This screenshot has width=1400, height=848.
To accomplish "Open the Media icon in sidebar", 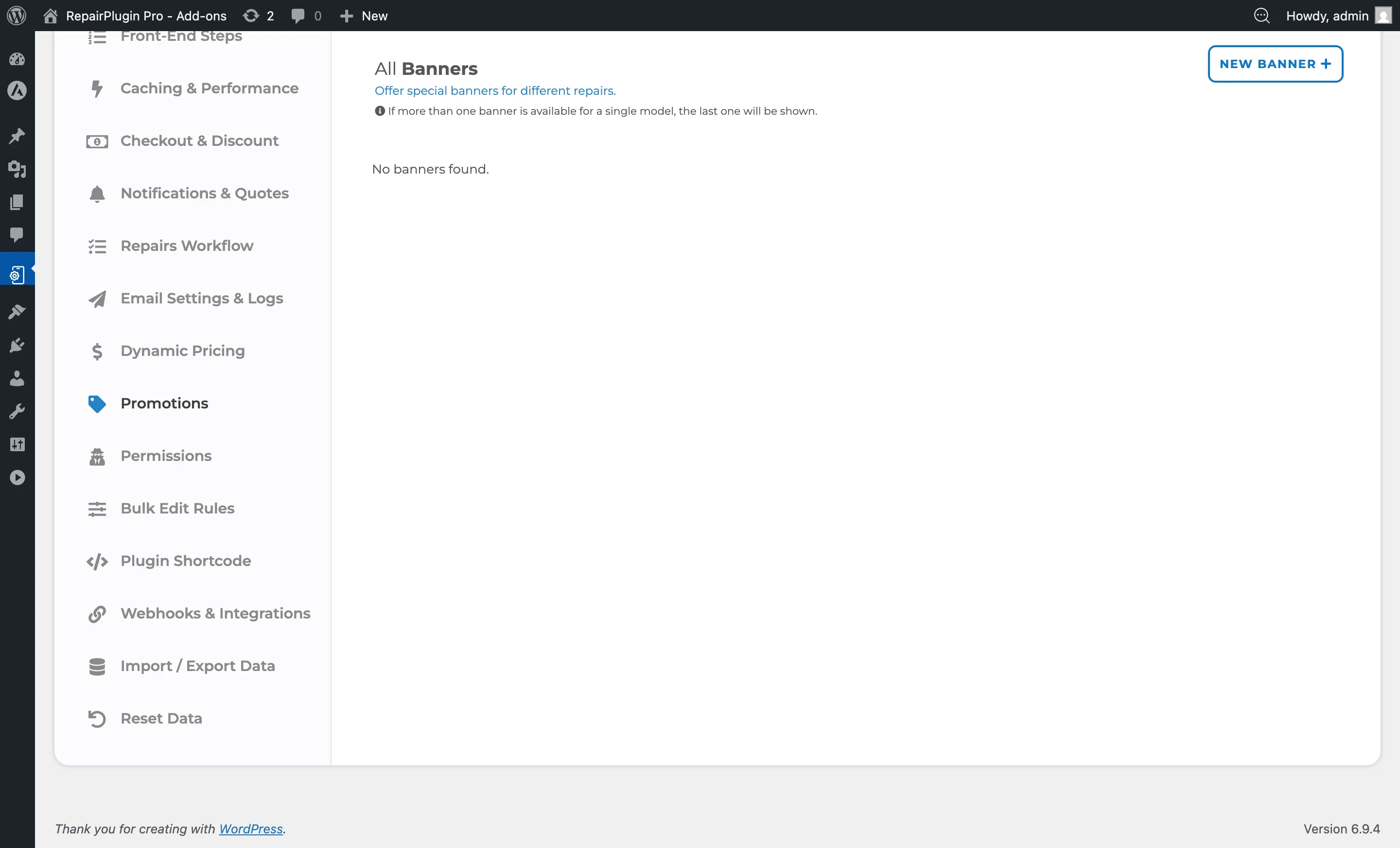I will [17, 169].
